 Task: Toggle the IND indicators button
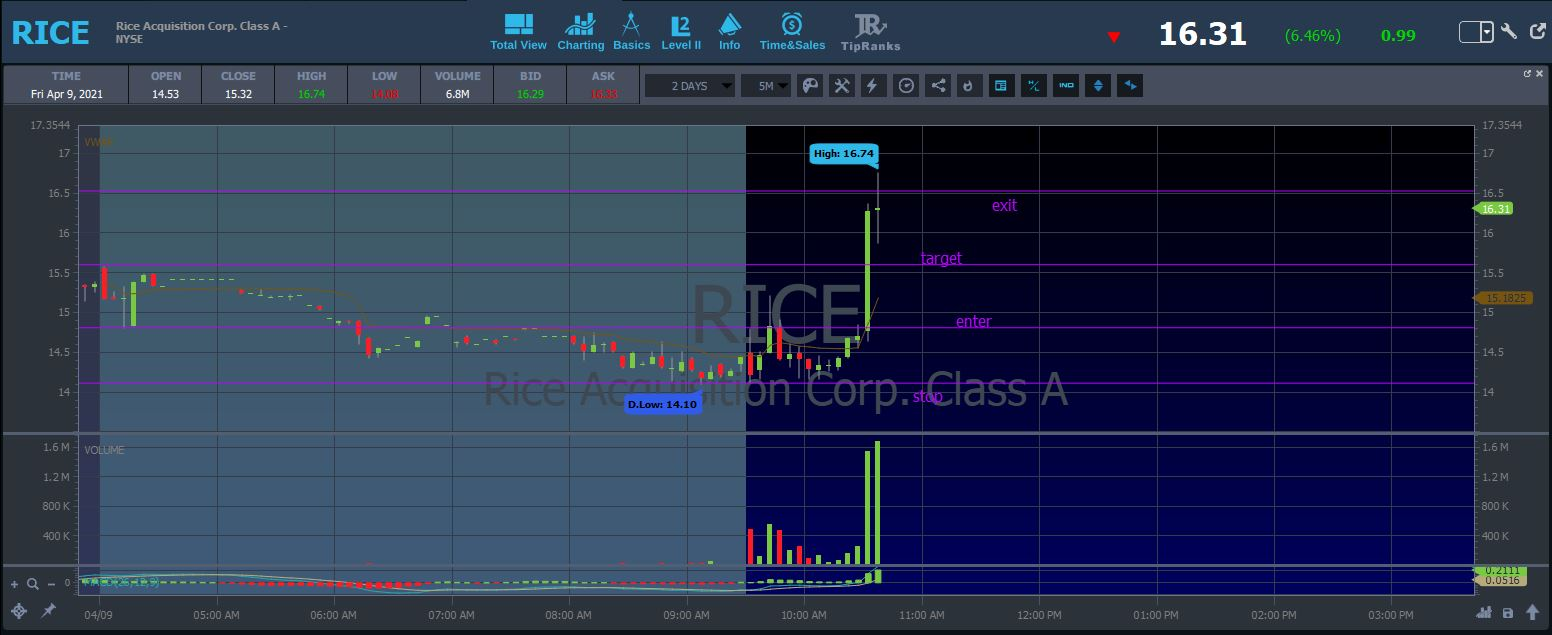1066,86
